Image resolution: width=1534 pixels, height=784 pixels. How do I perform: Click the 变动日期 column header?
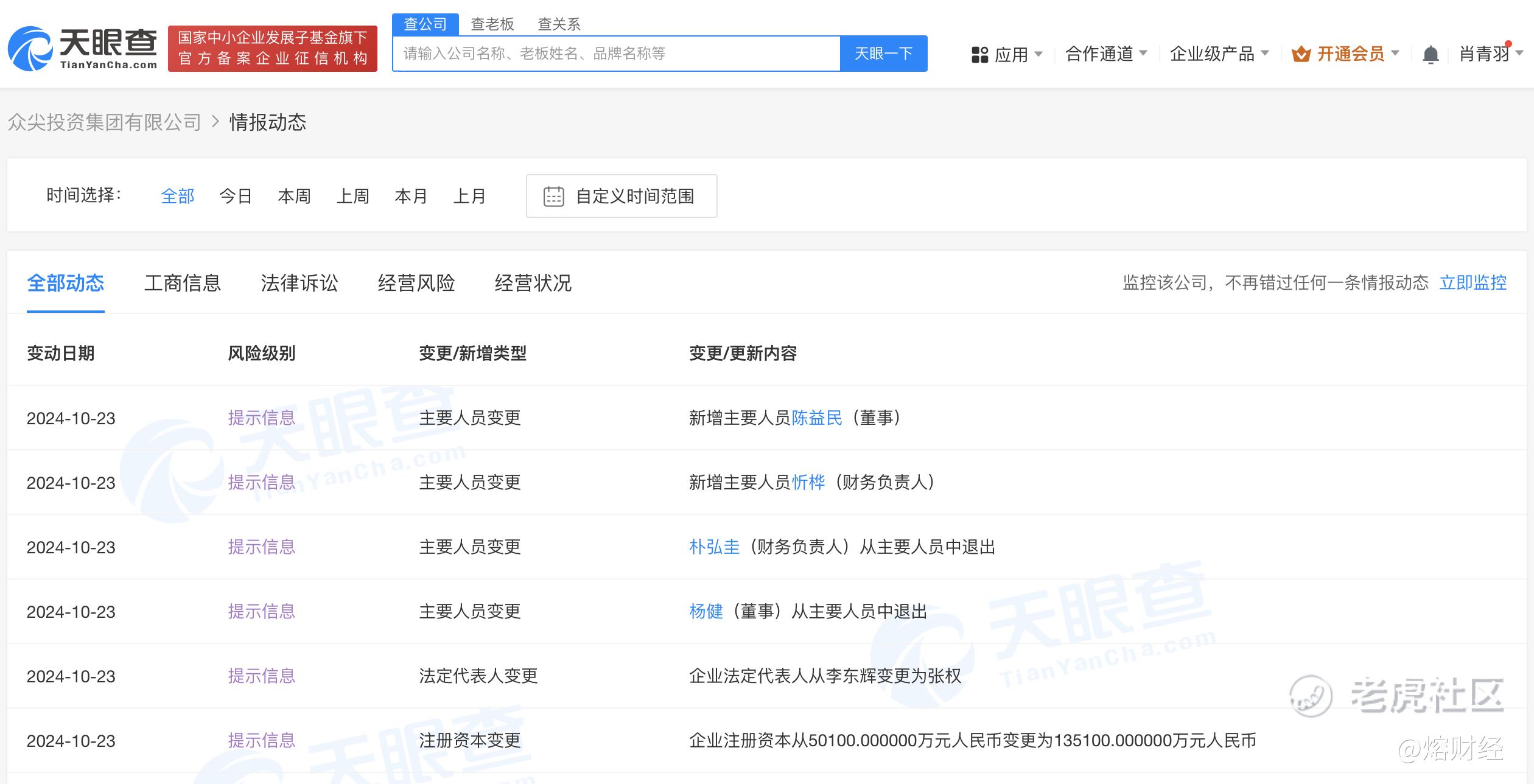point(61,353)
